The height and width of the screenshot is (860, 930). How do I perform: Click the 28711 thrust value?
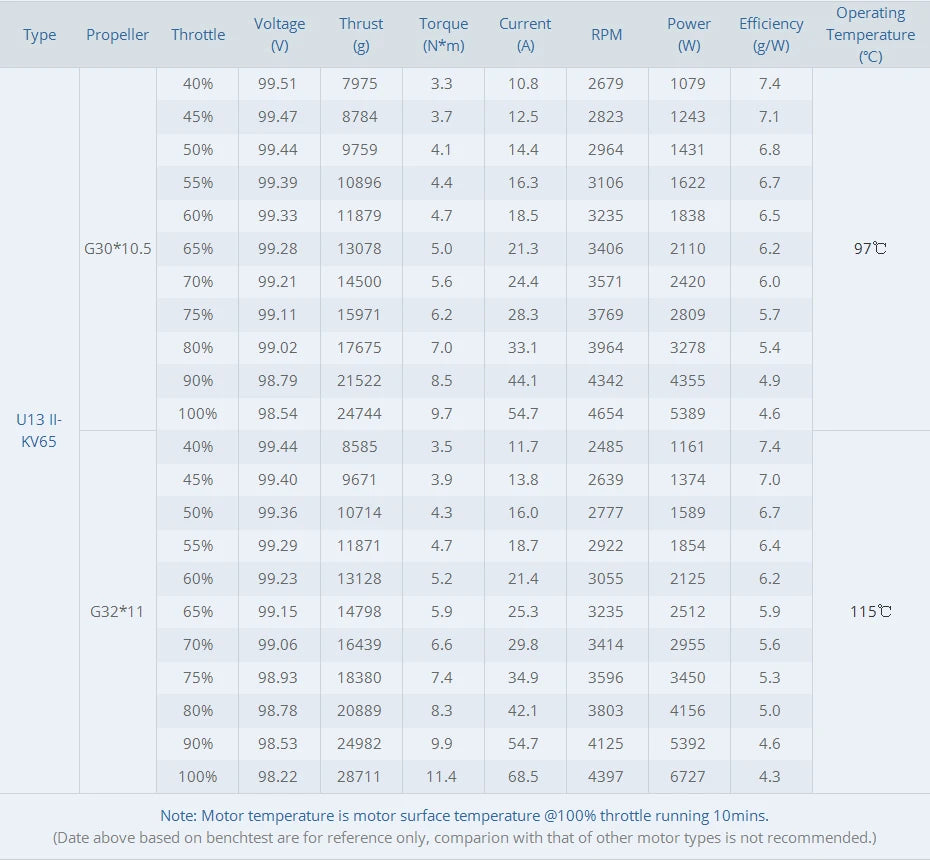(x=361, y=776)
